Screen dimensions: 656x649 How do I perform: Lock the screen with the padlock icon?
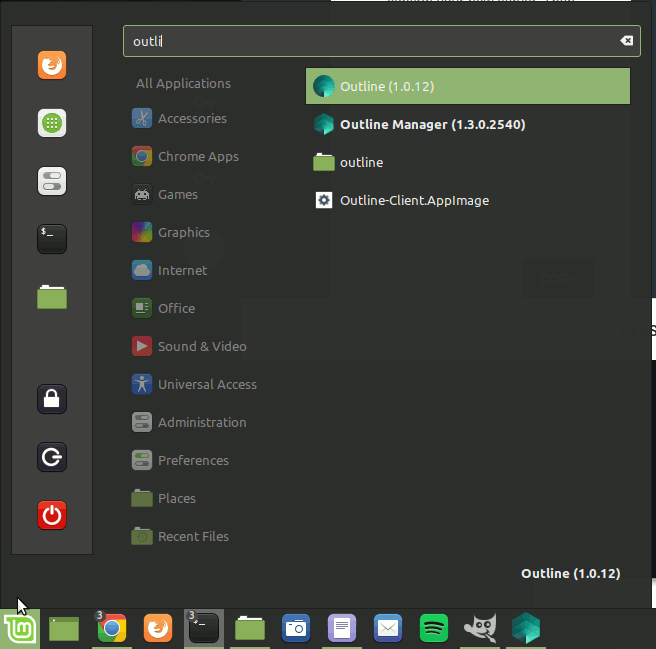point(52,399)
